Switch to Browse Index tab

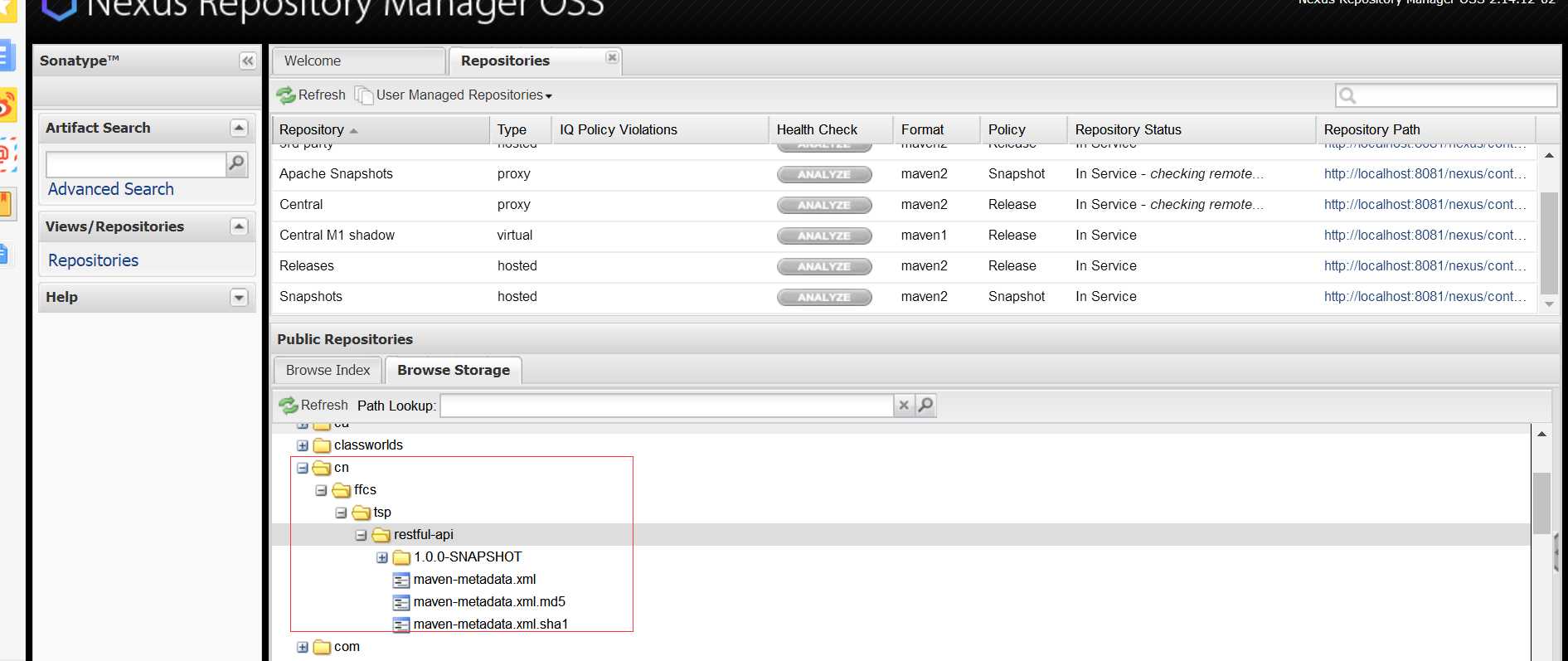point(328,370)
